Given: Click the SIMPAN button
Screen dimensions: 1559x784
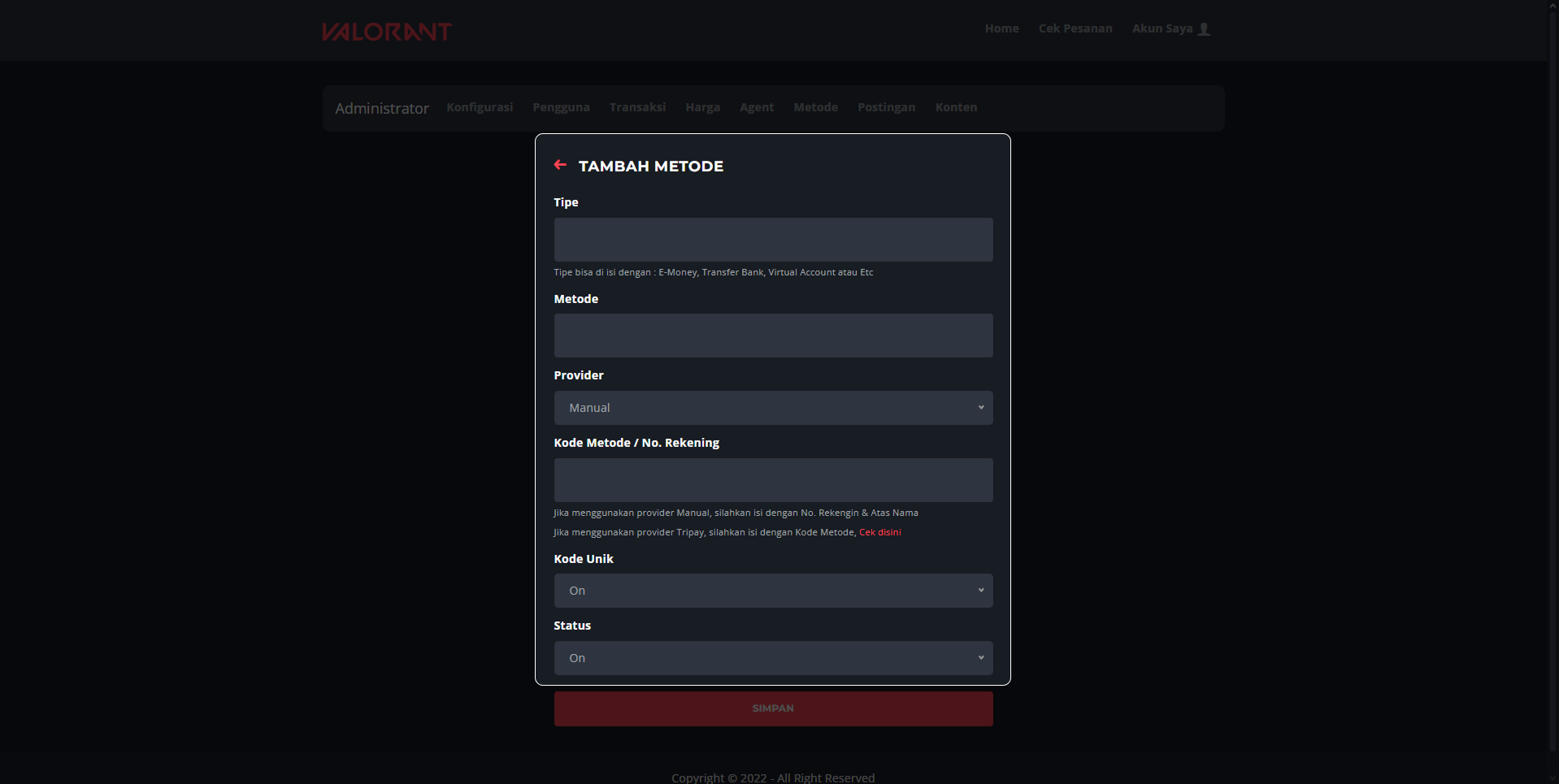Looking at the screenshot, I should 773,708.
